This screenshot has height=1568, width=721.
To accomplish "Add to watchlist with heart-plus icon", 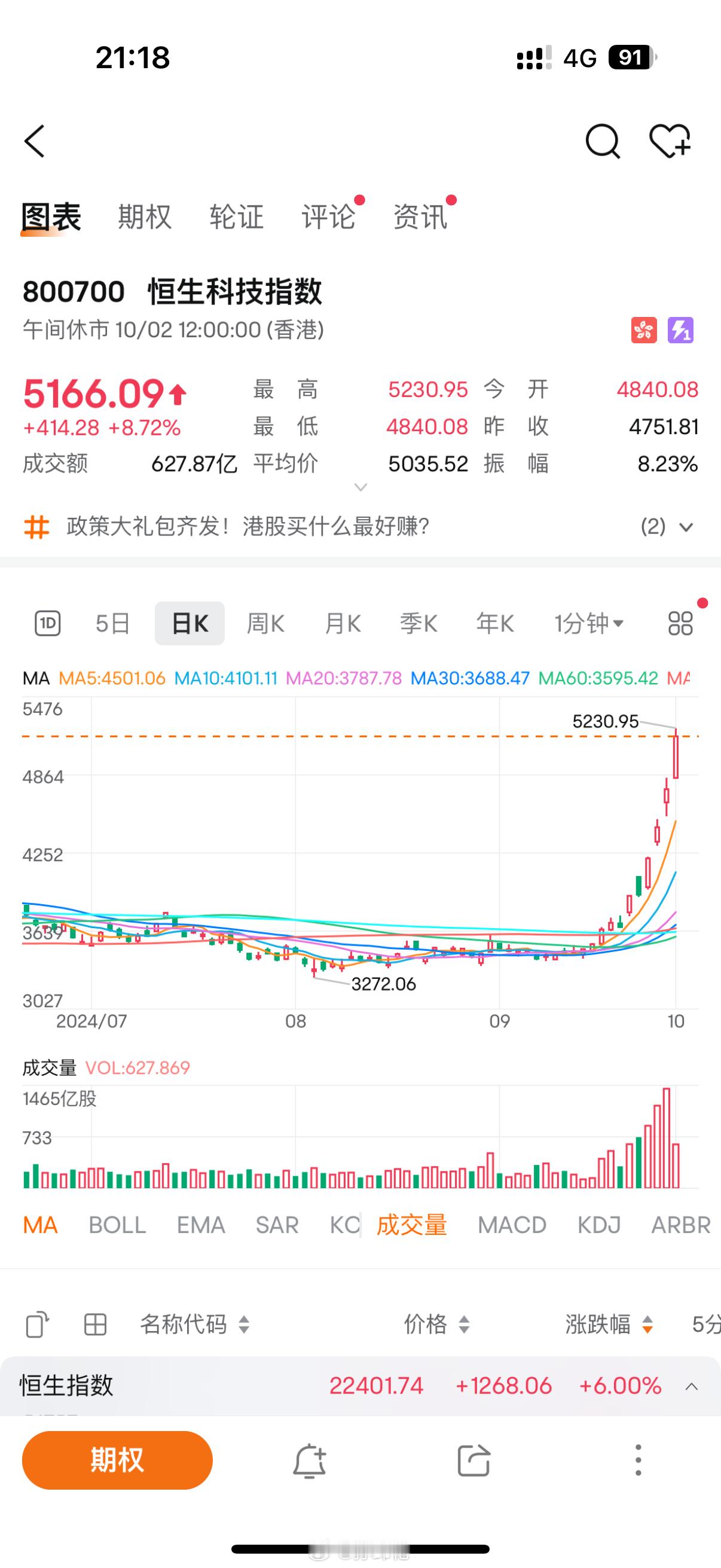I will [x=670, y=141].
